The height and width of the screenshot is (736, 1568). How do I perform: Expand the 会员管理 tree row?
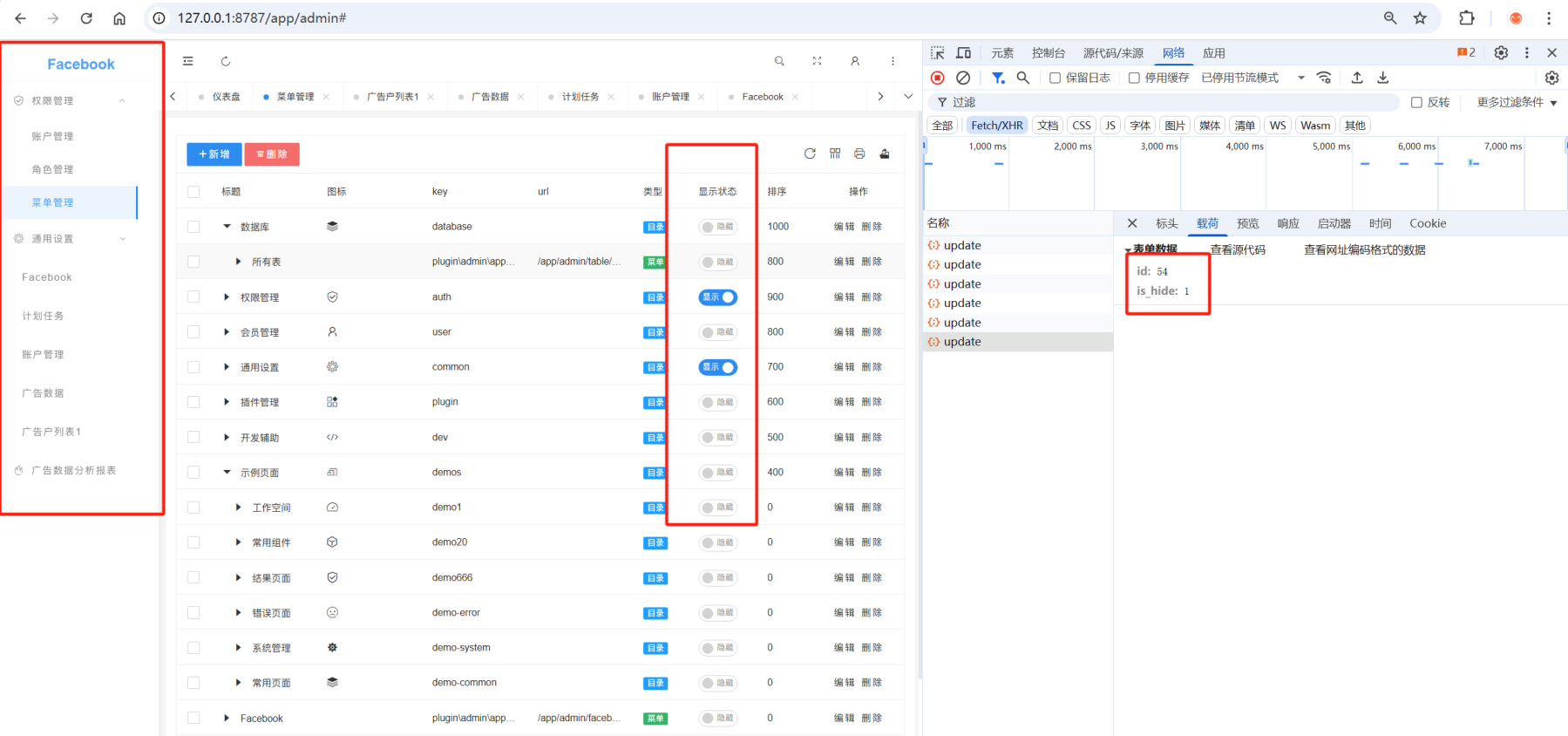(x=227, y=332)
